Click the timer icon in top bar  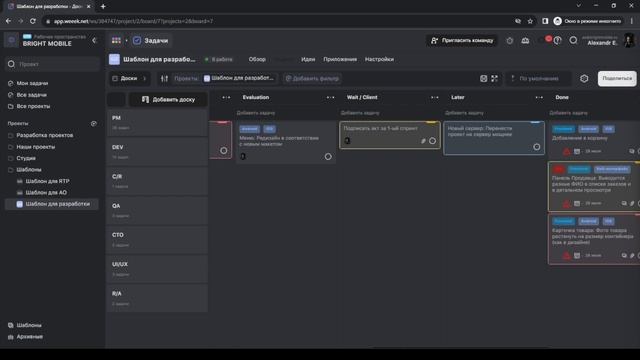(510, 40)
